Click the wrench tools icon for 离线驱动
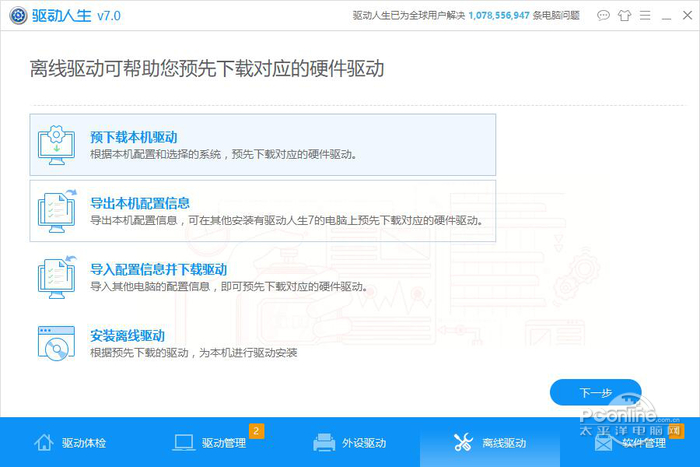The image size is (700, 467). [x=463, y=442]
